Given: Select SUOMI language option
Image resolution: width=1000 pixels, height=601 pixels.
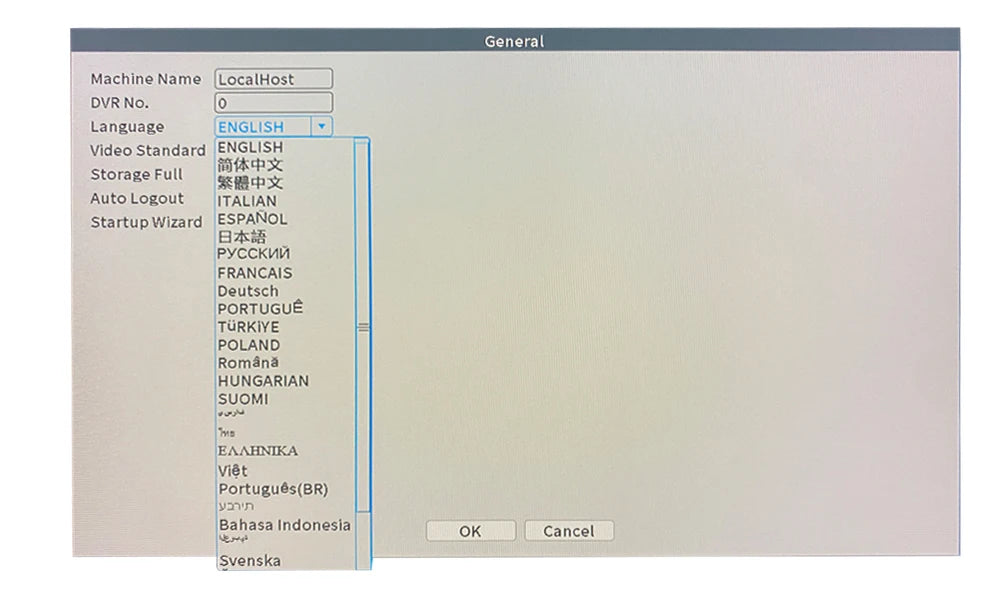Looking at the screenshot, I should click(243, 399).
